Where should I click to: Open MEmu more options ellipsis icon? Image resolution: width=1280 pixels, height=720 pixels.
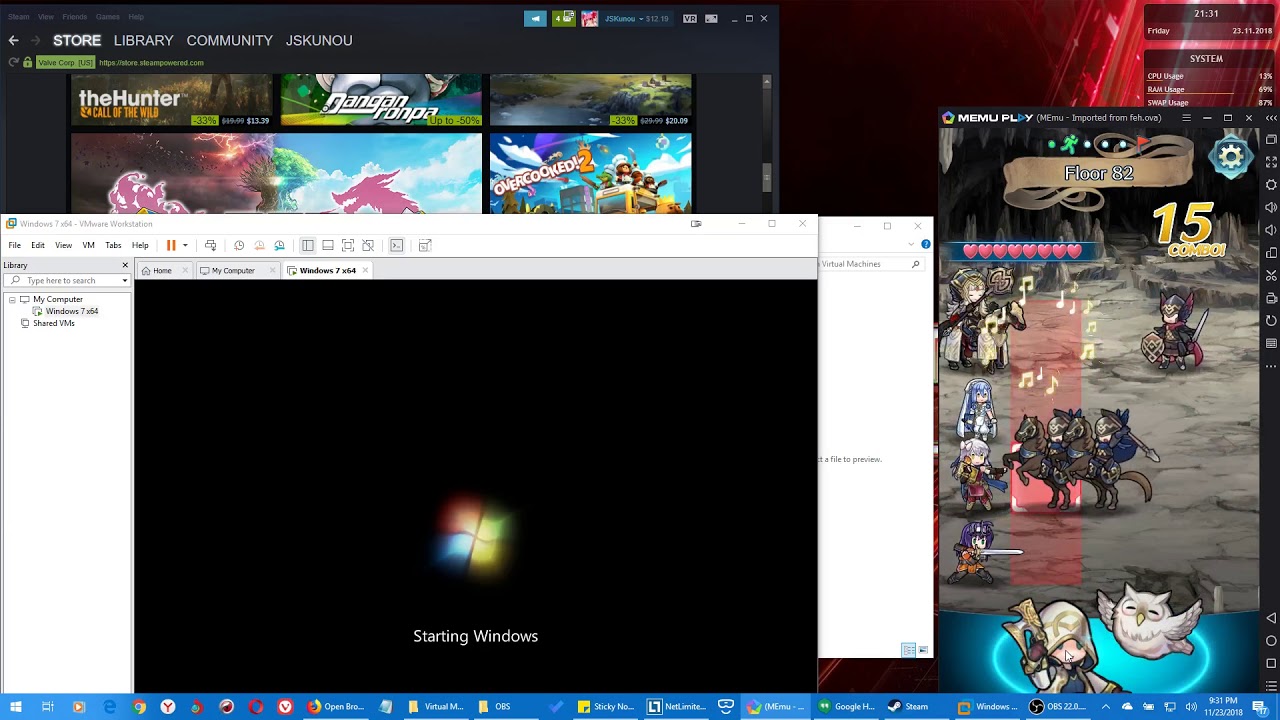[1271, 366]
